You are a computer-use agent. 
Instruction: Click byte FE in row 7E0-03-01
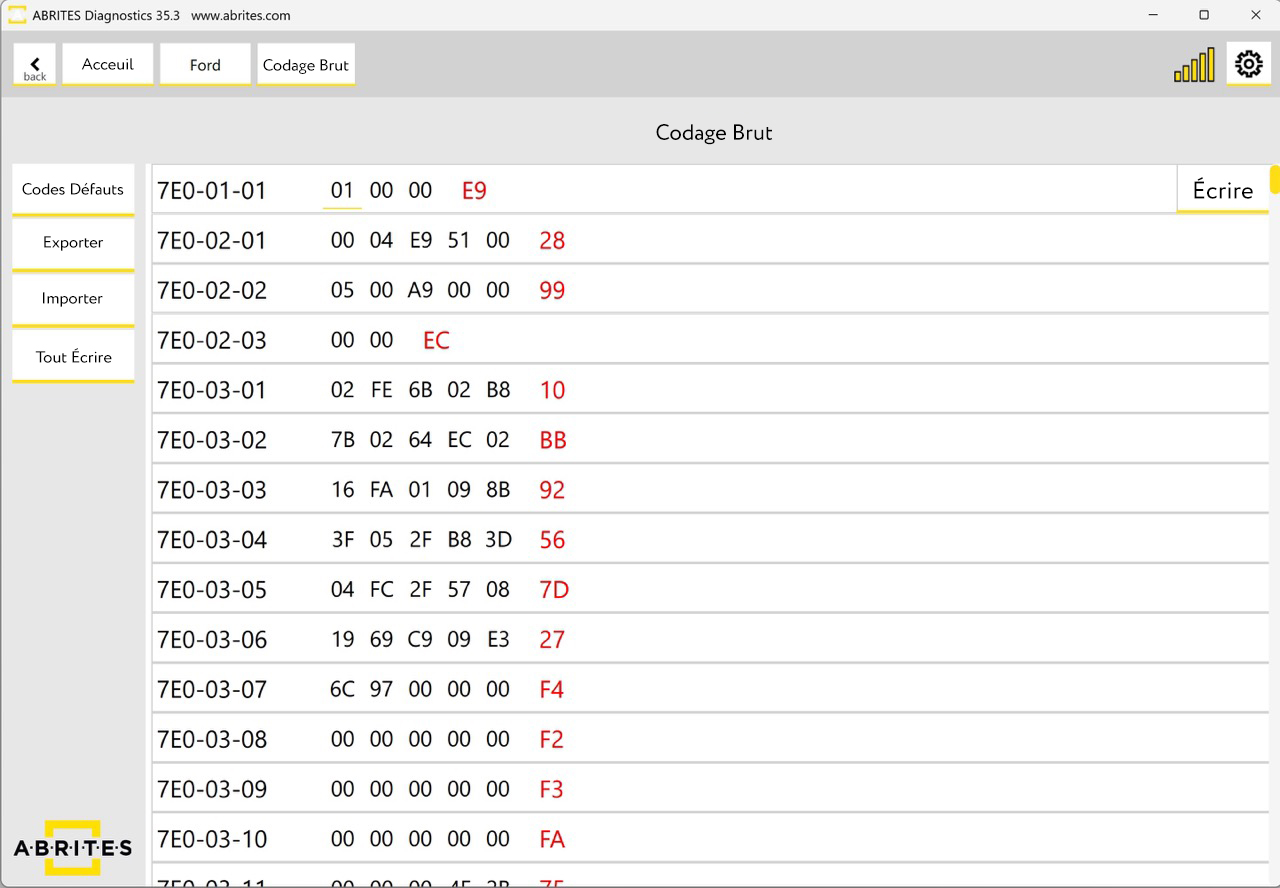pos(381,390)
